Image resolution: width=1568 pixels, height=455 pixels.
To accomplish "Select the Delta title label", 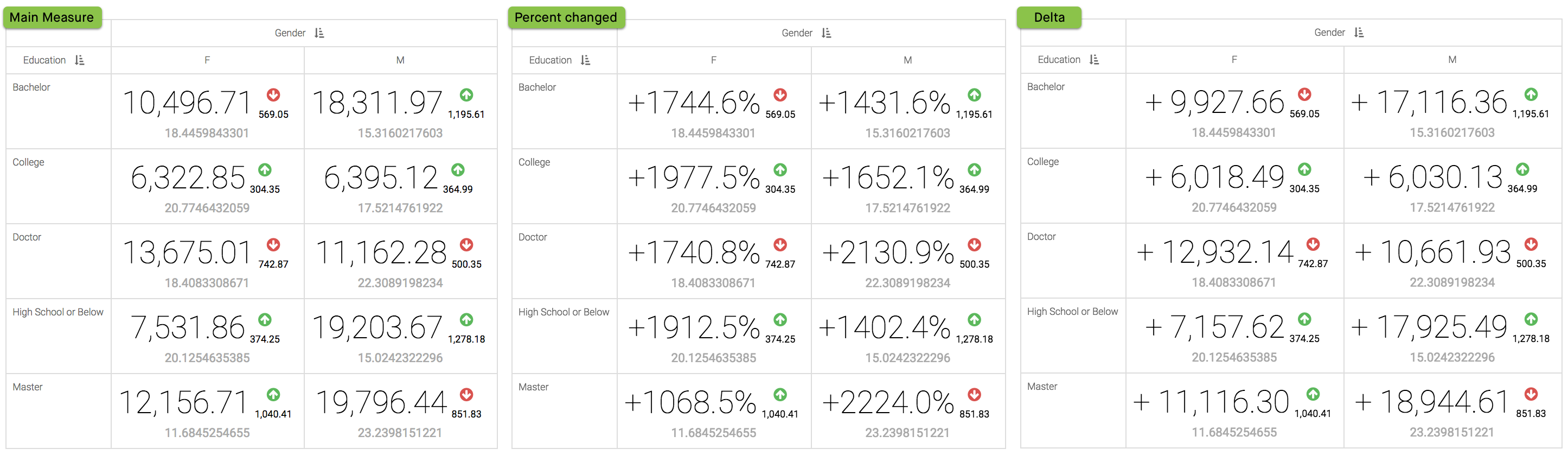I will (1049, 18).
